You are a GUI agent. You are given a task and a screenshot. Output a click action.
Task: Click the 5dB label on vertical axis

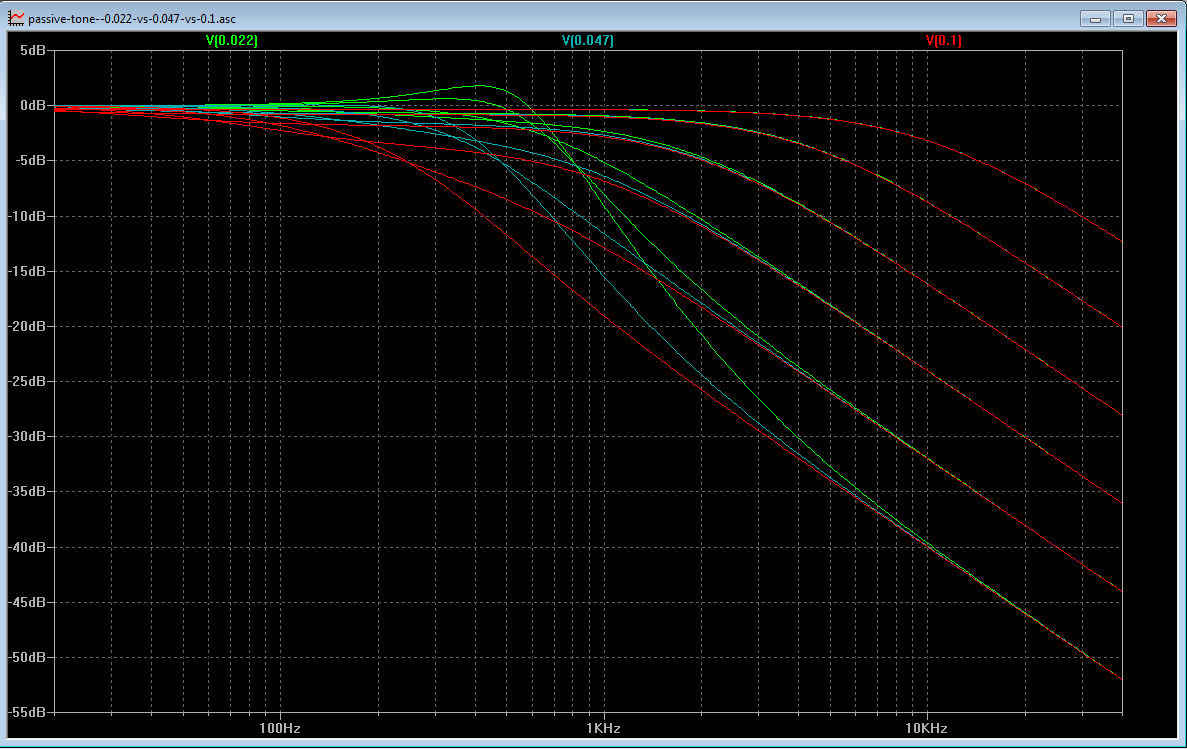pyautogui.click(x=32, y=50)
